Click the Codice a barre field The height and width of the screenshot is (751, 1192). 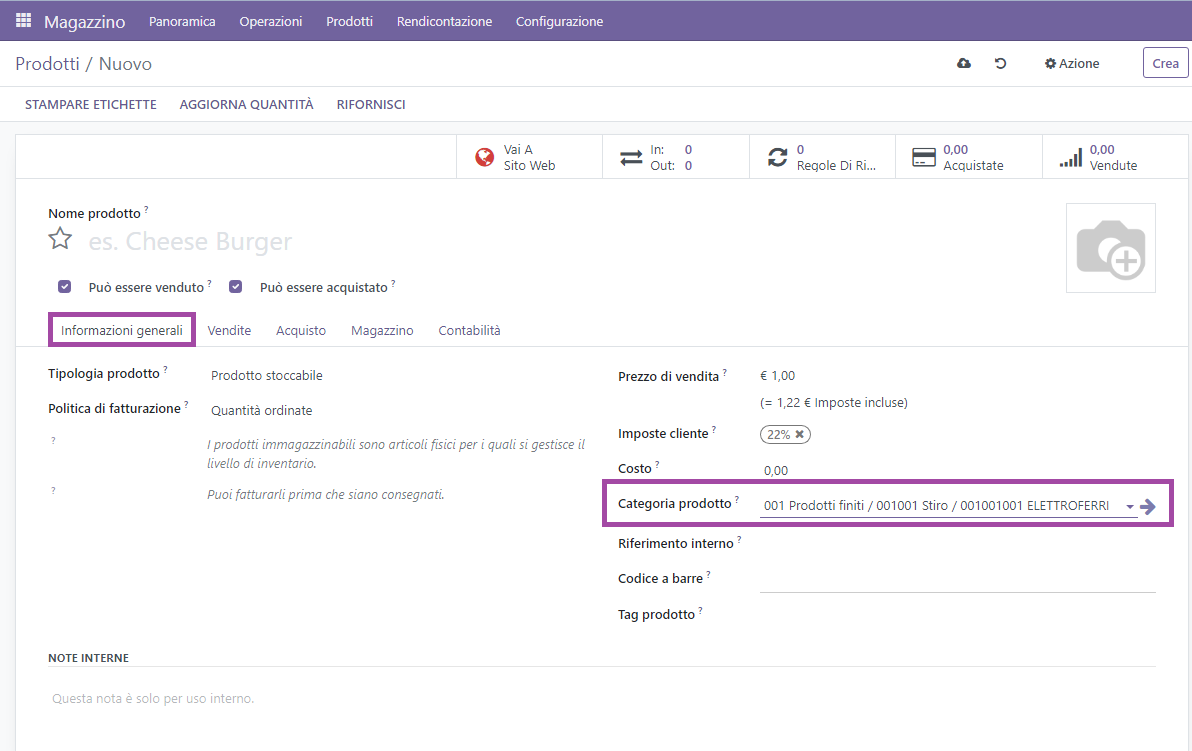pos(957,579)
